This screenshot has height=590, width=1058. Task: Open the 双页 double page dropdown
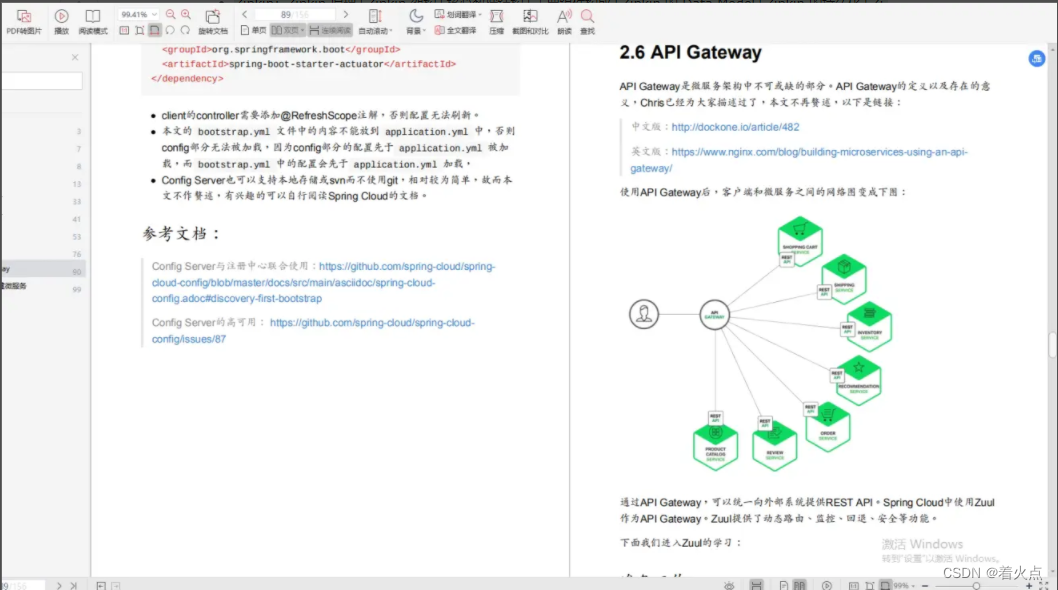288,30
